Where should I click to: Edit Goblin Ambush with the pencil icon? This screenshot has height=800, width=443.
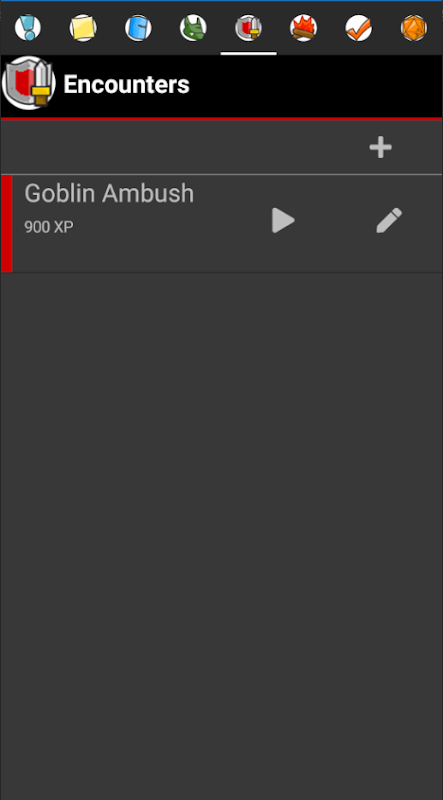[389, 220]
